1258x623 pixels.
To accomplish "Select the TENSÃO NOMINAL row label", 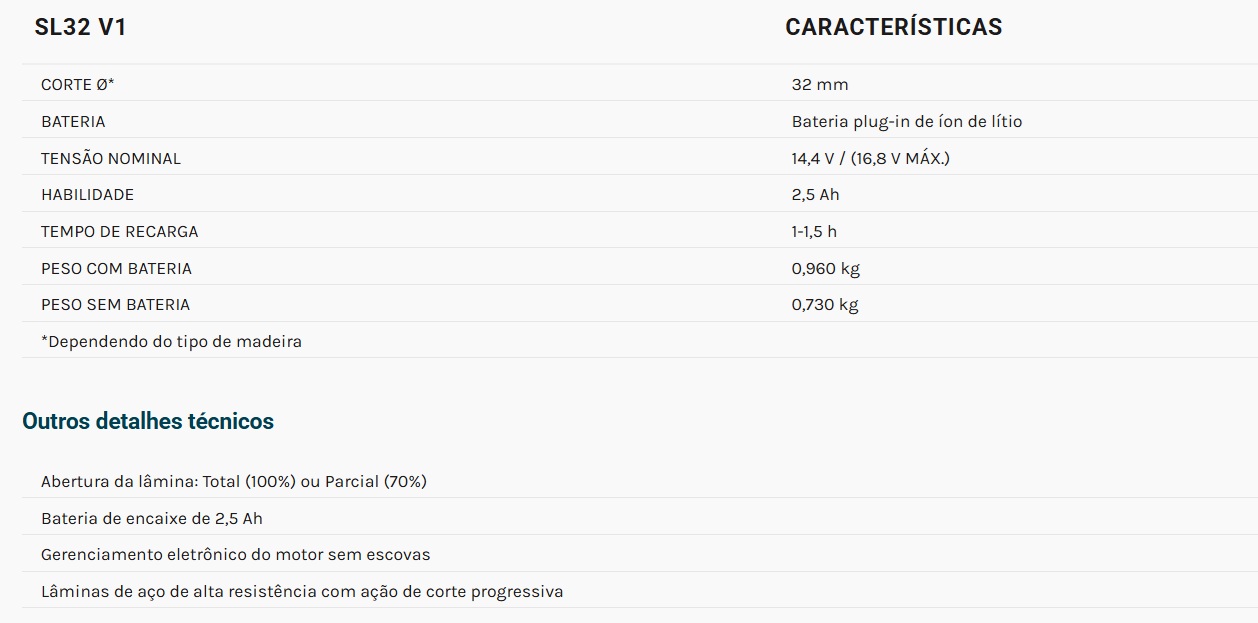I will pyautogui.click(x=111, y=159).
